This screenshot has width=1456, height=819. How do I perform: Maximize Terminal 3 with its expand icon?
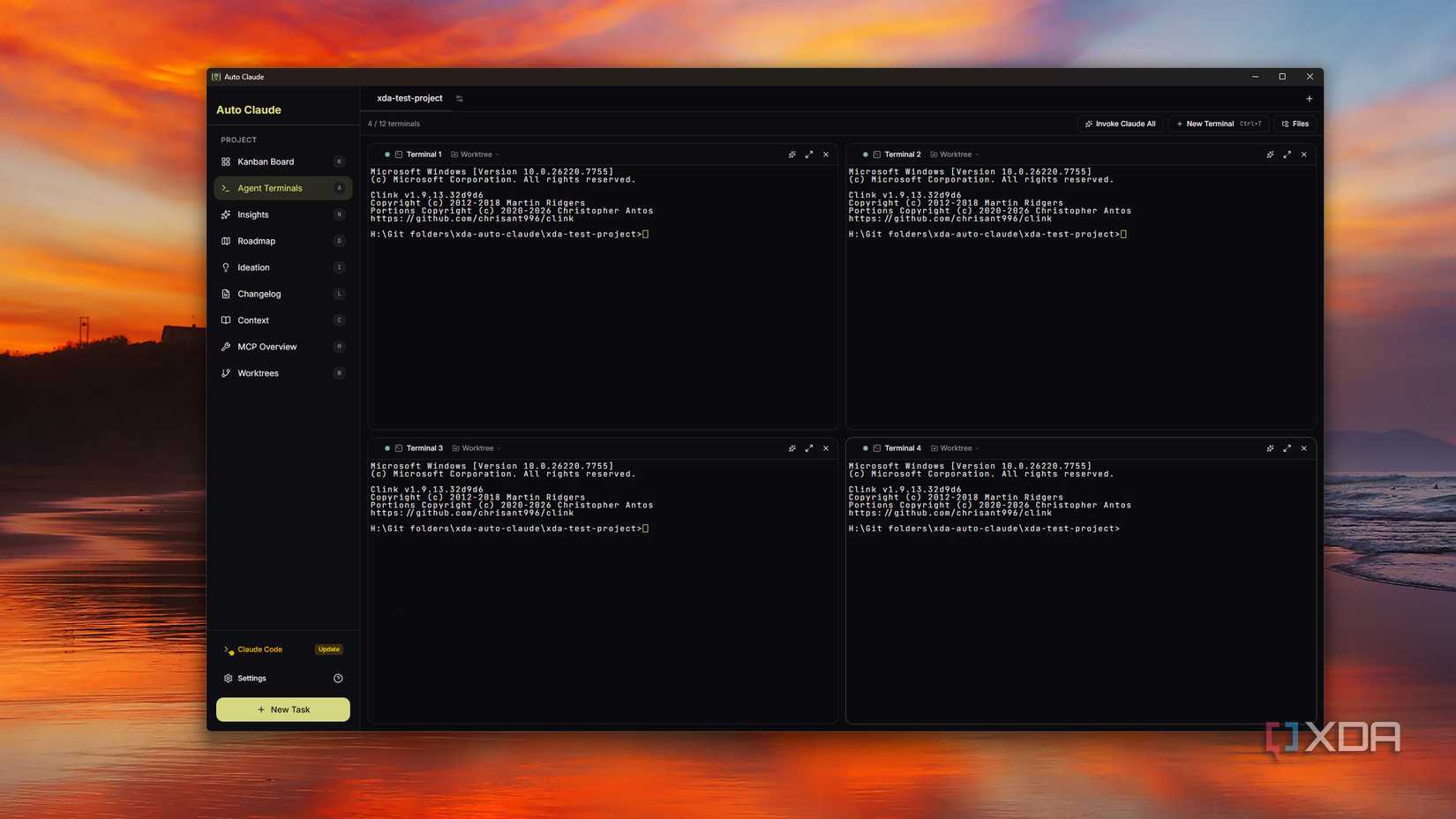point(809,448)
